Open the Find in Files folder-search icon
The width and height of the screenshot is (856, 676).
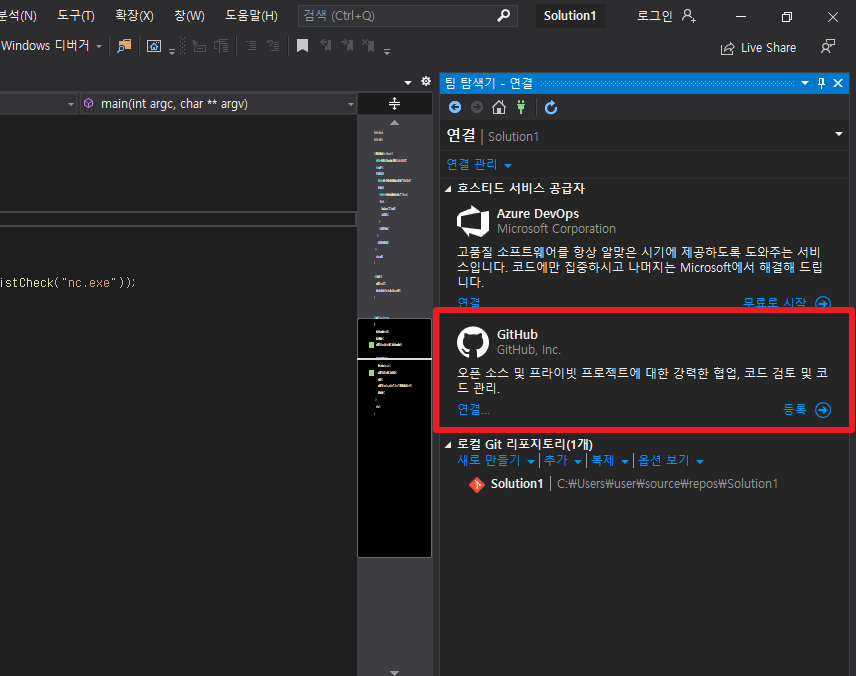[124, 46]
